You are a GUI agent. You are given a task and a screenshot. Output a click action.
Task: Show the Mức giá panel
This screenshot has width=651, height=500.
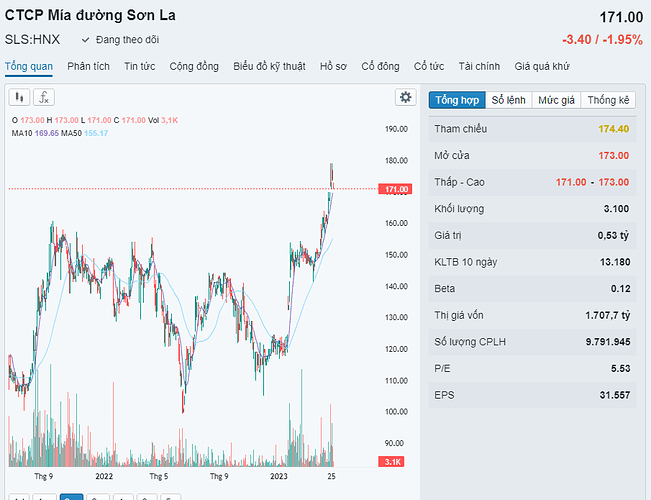[556, 100]
